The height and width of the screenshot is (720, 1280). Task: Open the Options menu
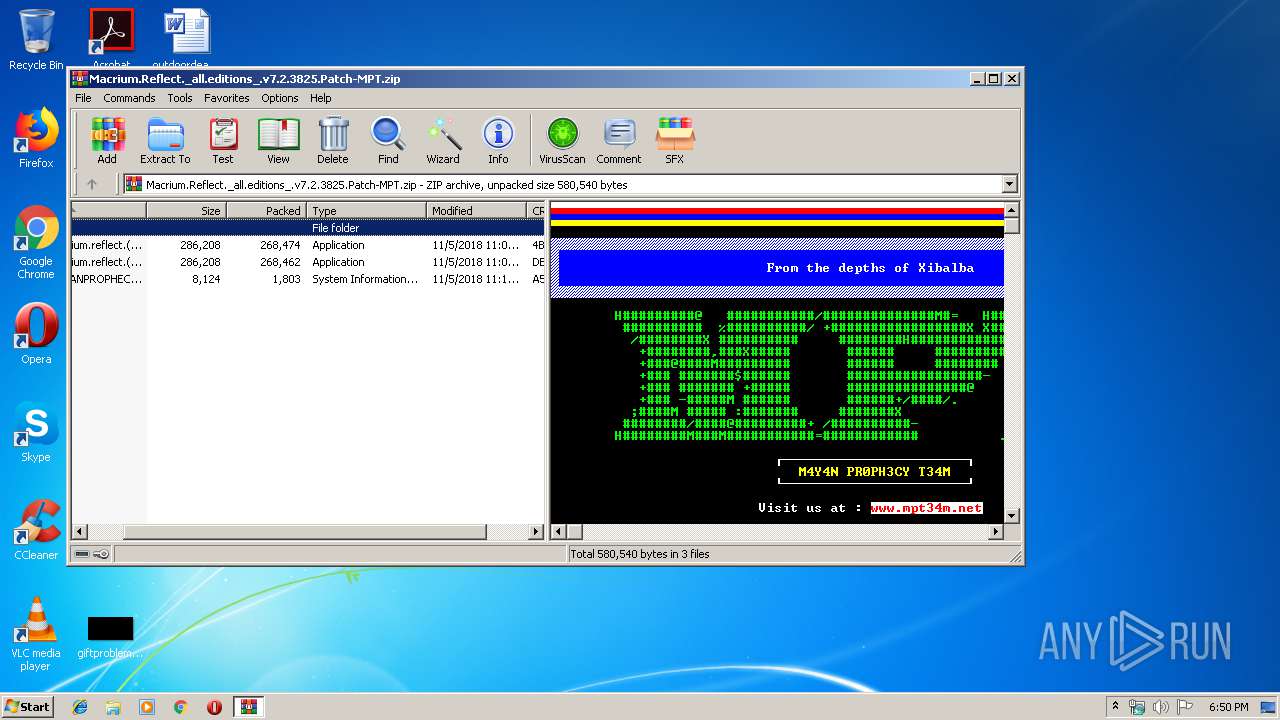[280, 98]
